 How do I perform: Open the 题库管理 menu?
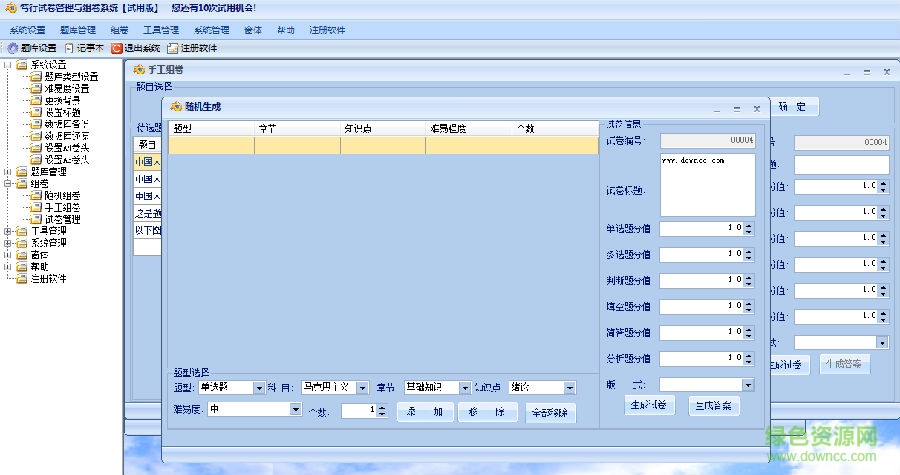[x=77, y=30]
